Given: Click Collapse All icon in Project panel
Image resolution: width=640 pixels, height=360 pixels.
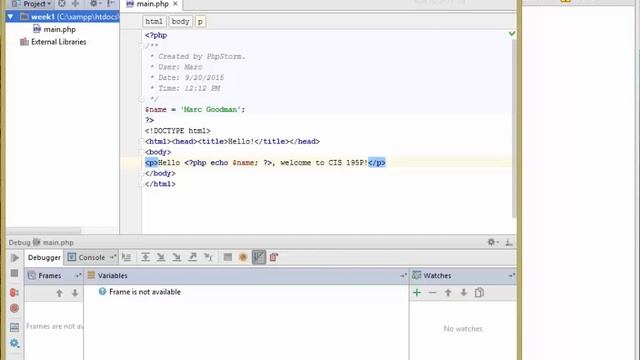Looking at the screenshot, I should 76,4.
